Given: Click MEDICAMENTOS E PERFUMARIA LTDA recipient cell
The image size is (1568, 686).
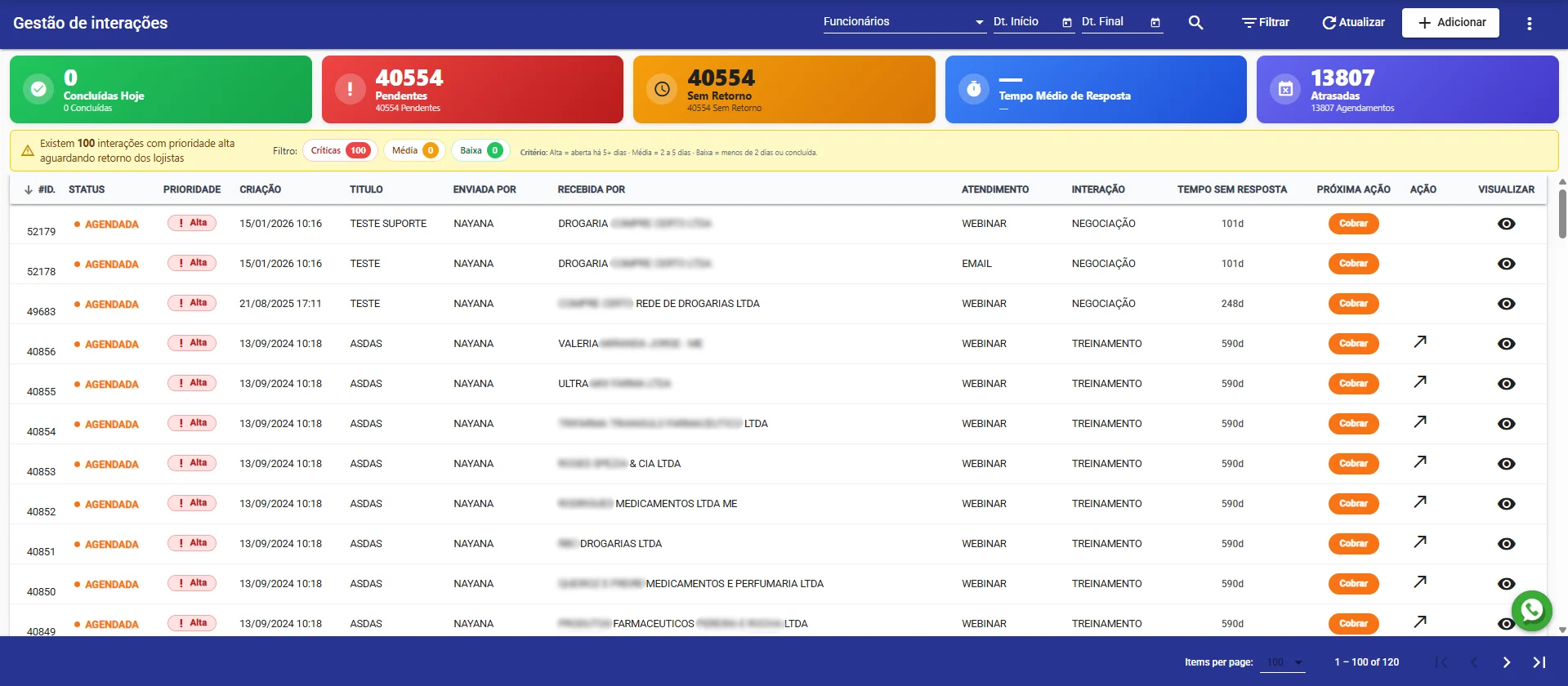Looking at the screenshot, I should tap(735, 584).
